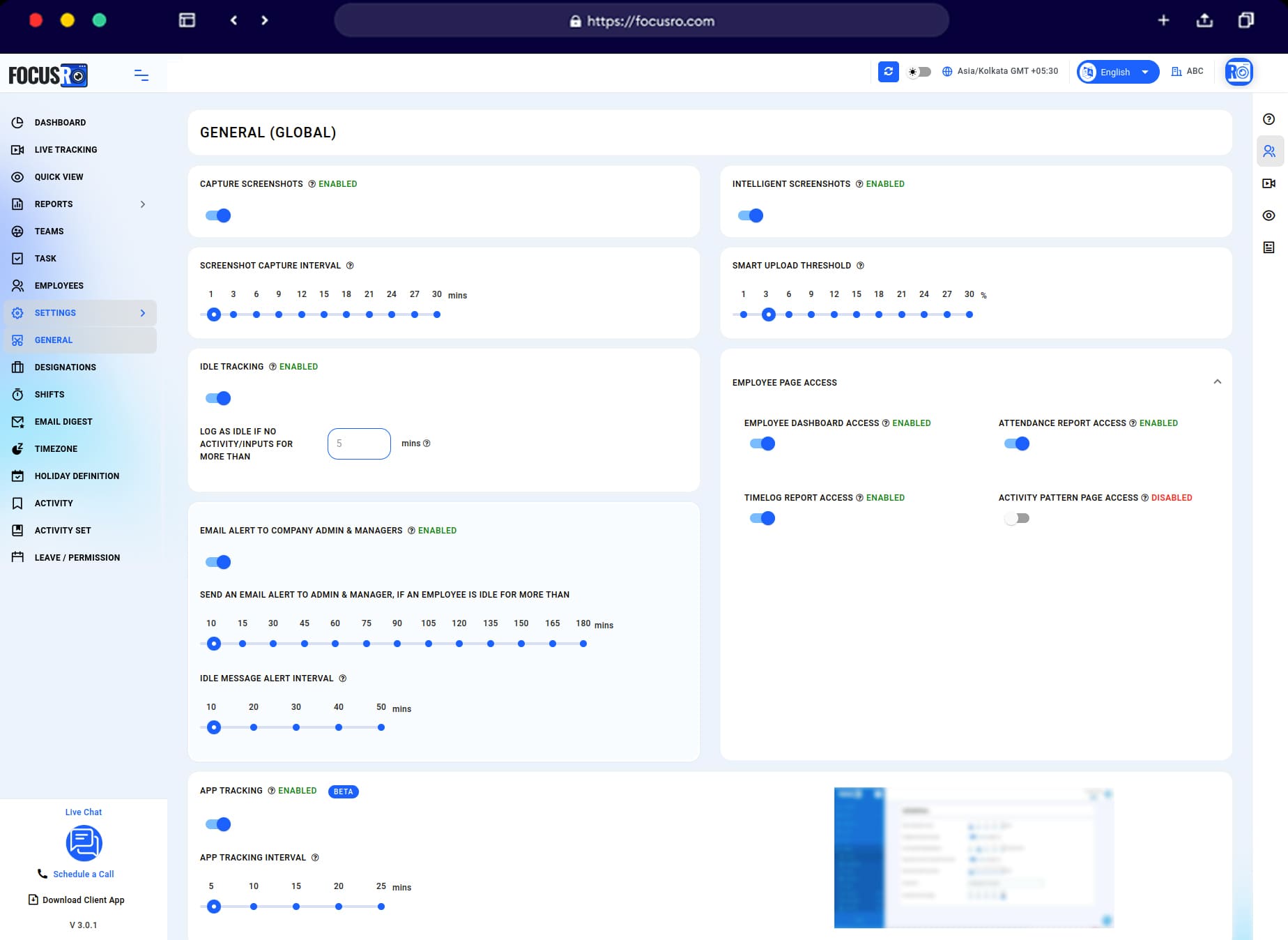
Task: Select the Shifts sidebar icon
Action: point(17,394)
